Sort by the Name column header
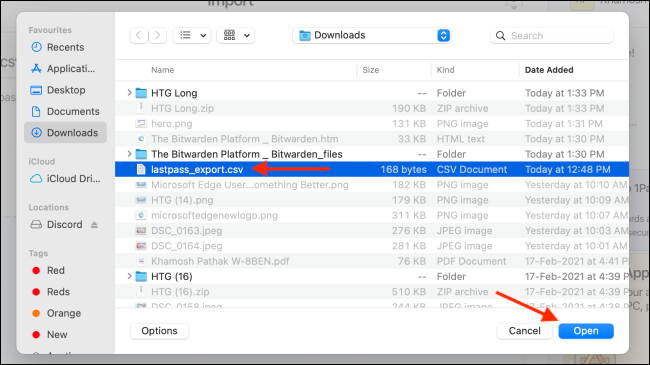650x365 pixels. (162, 70)
